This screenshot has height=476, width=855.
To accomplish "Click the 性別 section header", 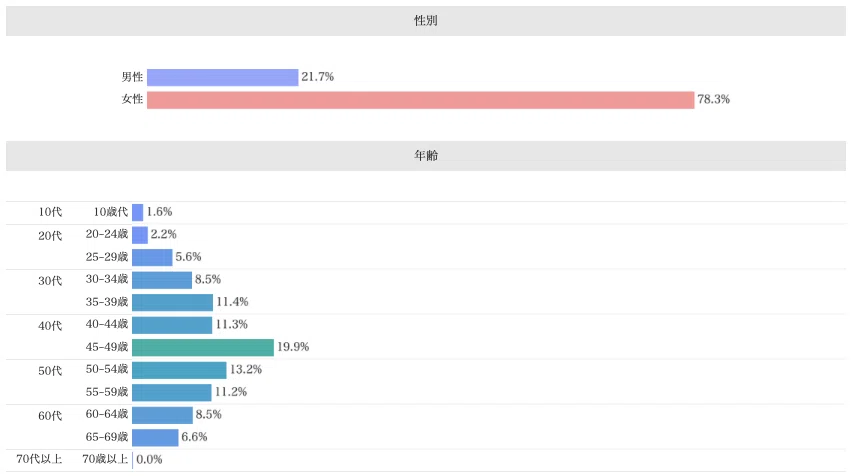I will point(426,21).
